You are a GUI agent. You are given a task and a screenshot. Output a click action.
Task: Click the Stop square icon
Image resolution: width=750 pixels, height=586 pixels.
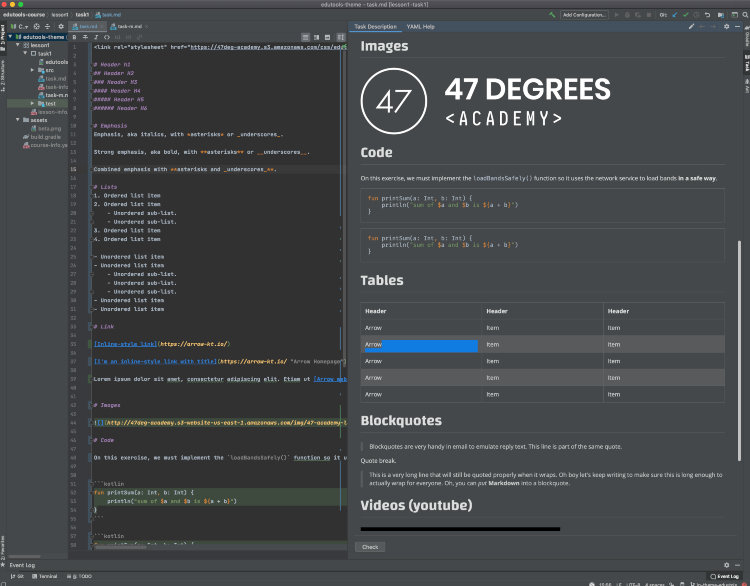point(649,15)
